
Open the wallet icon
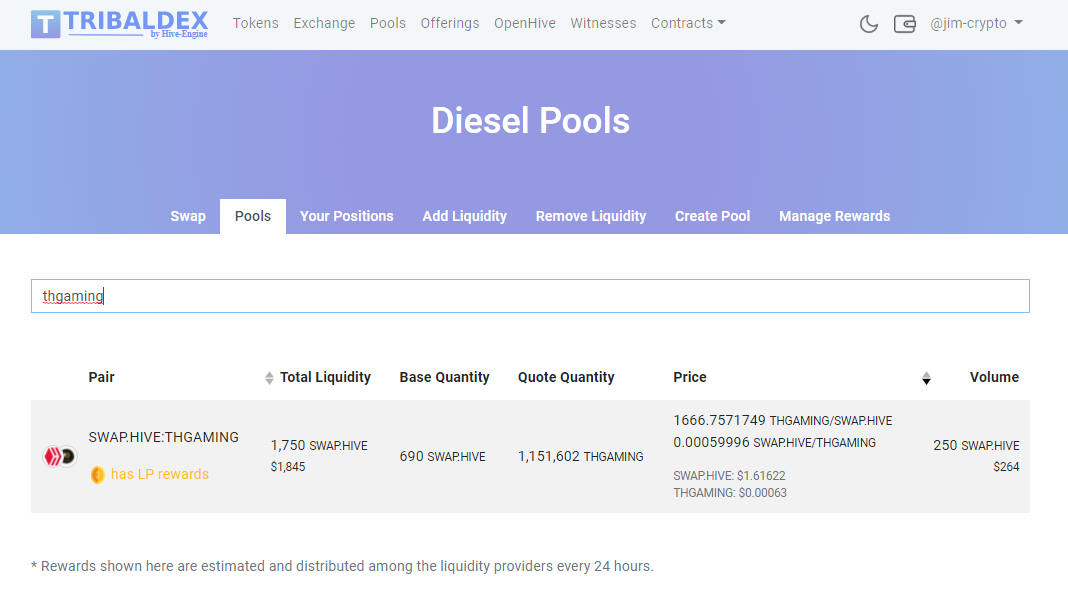pos(904,24)
